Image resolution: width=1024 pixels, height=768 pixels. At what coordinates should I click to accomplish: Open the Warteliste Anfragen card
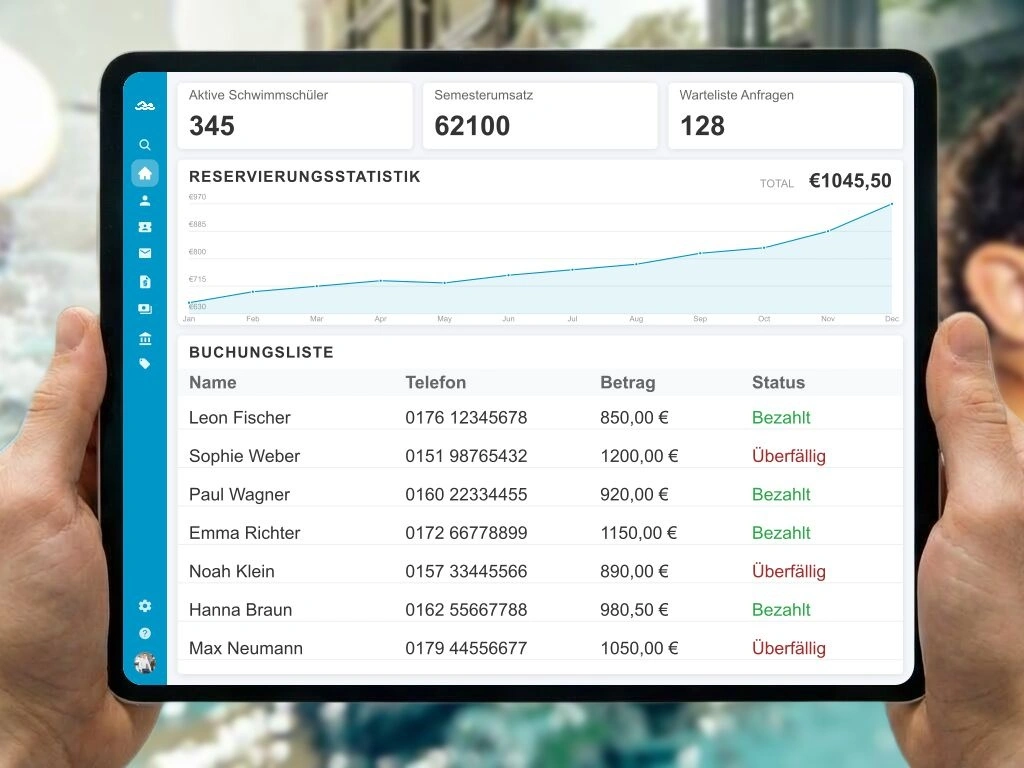tap(785, 115)
